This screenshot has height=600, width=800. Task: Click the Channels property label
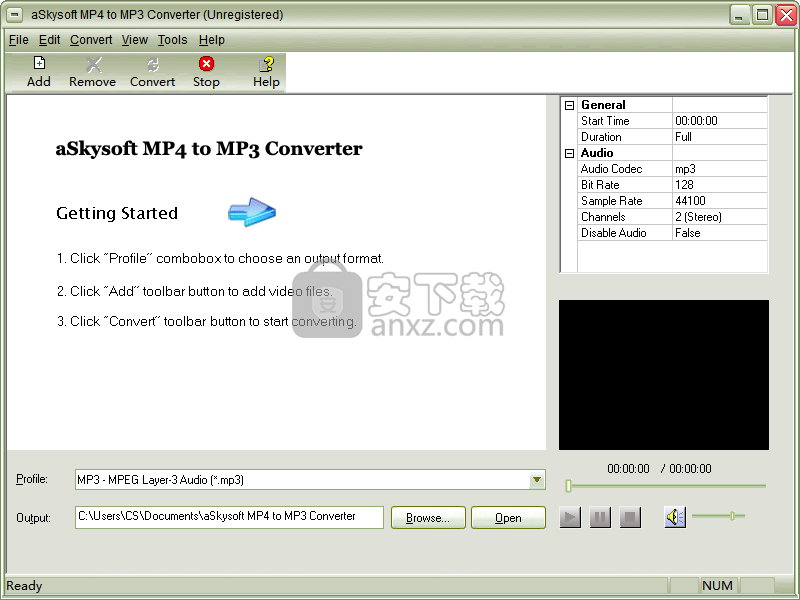click(603, 217)
